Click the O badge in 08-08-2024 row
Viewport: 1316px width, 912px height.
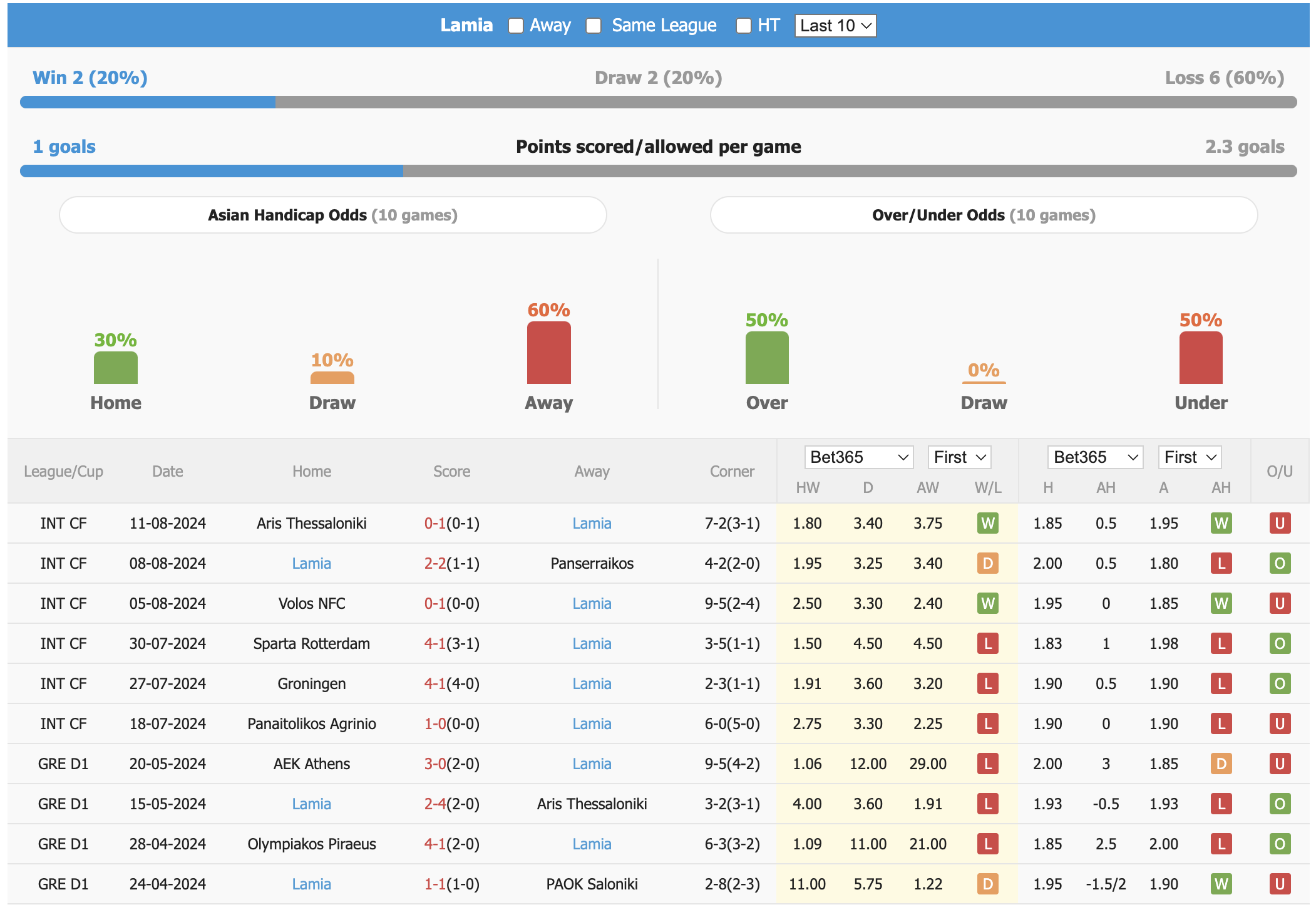(1280, 563)
